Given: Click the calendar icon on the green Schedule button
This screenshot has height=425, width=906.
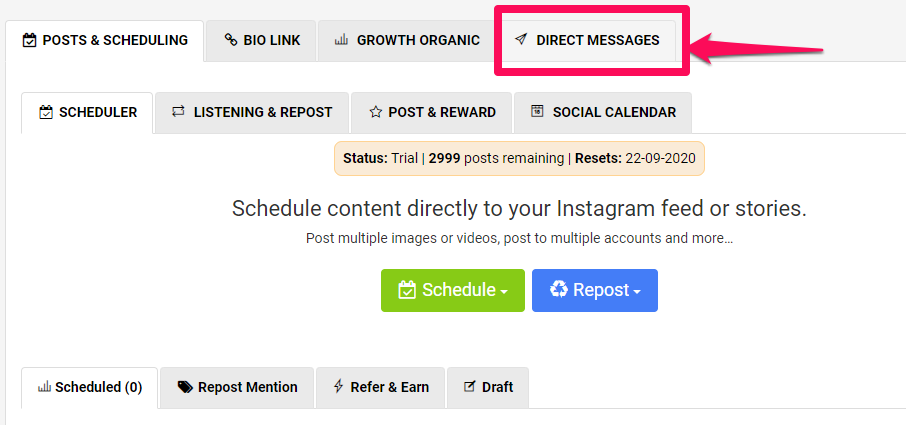Looking at the screenshot, I should pos(407,289).
